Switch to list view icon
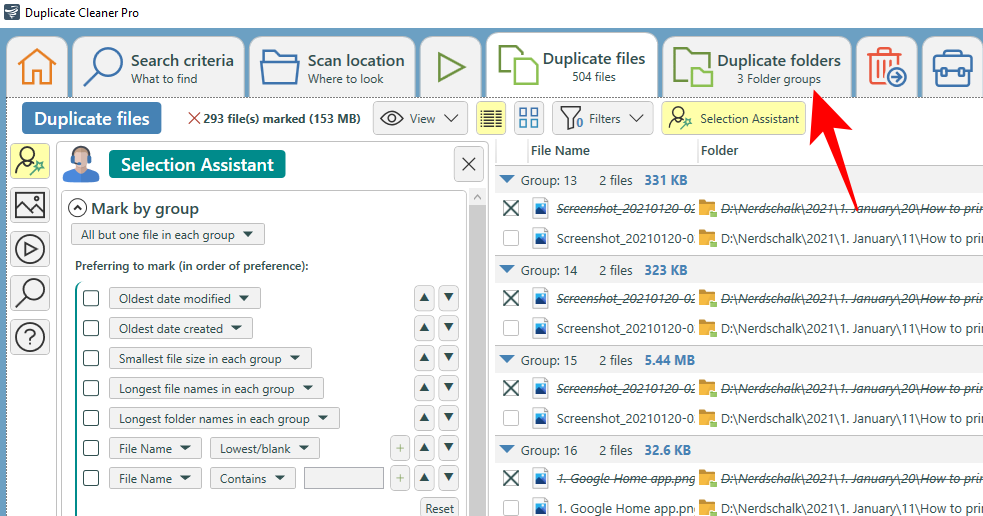This screenshot has width=983, height=516. (x=491, y=118)
